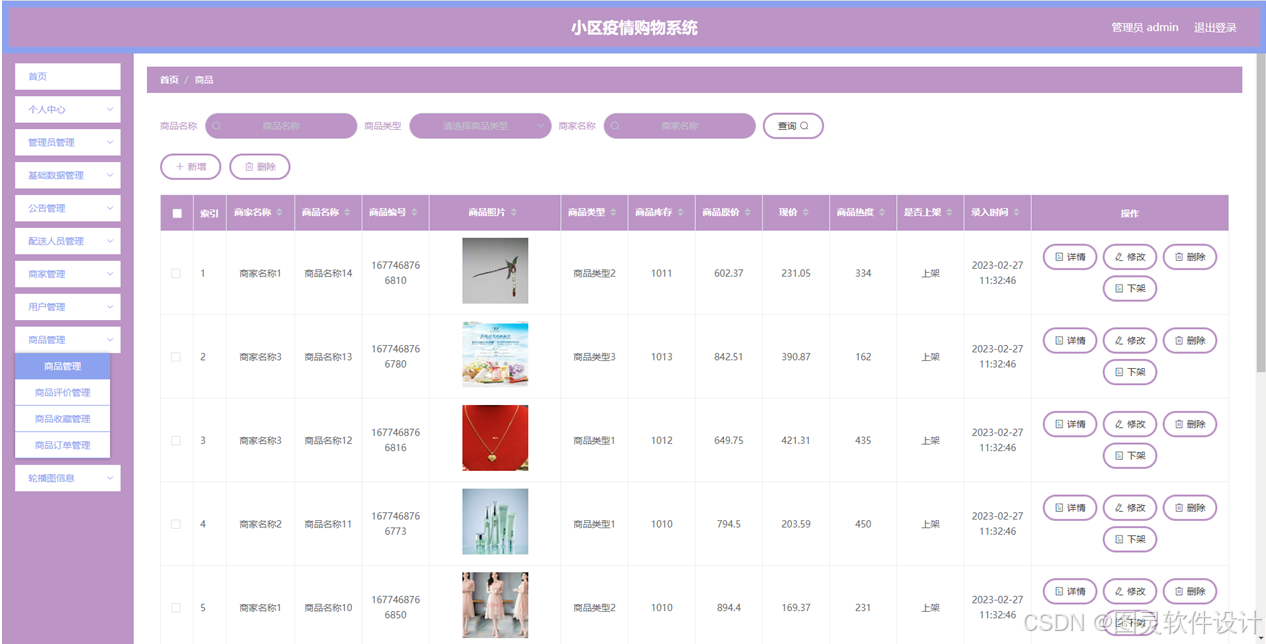Expand the 用户管理 sidebar menu
The height and width of the screenshot is (644, 1266).
(x=68, y=307)
